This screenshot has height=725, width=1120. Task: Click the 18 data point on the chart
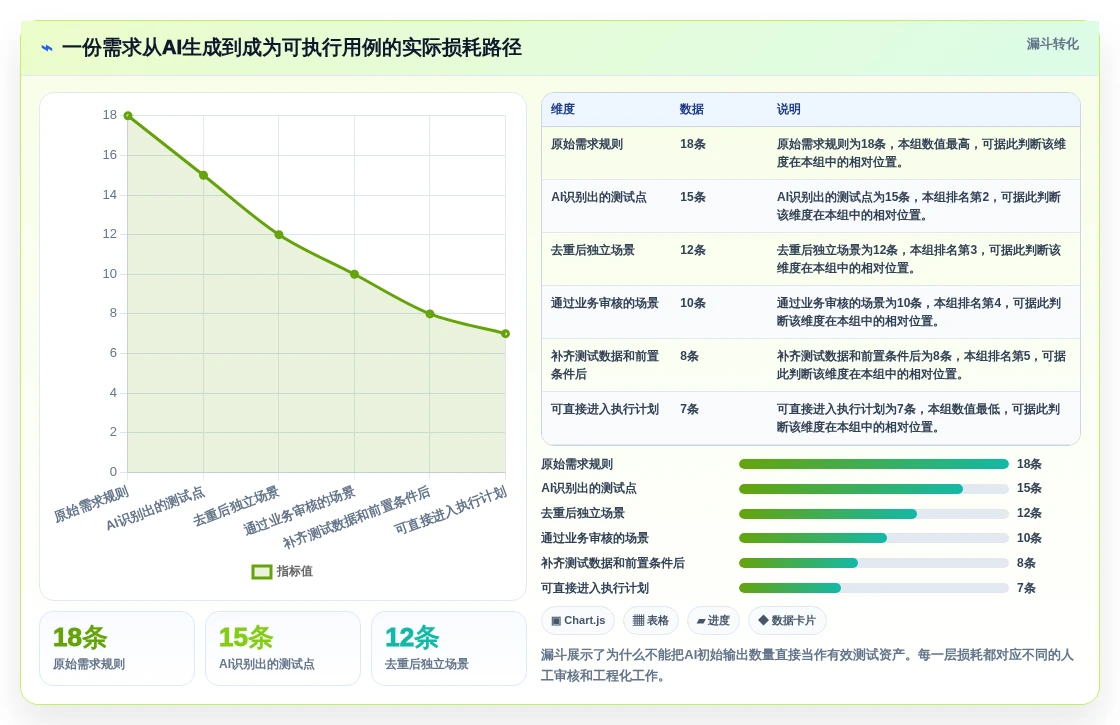(128, 116)
